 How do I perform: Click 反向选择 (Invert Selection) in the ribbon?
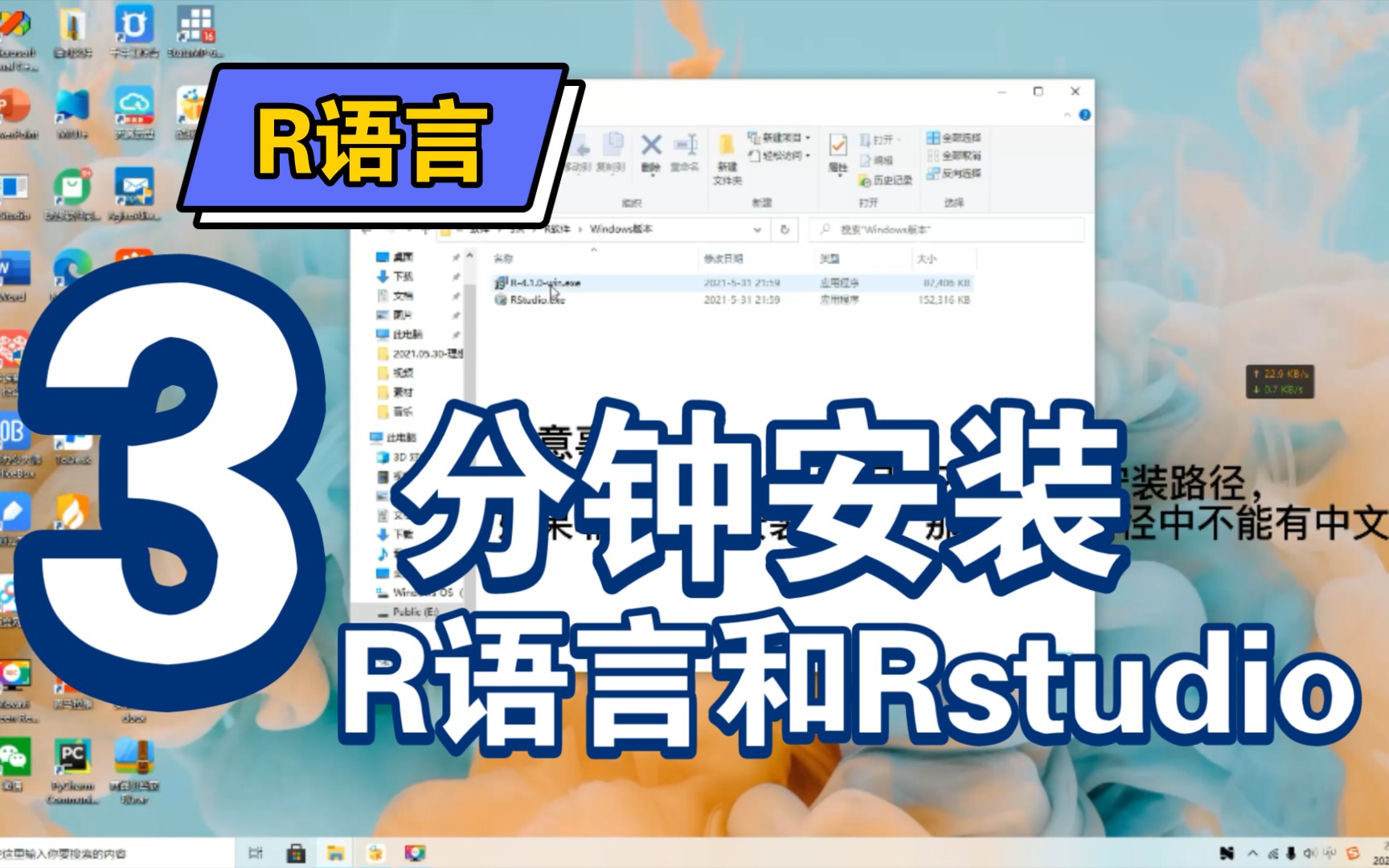tap(957, 174)
